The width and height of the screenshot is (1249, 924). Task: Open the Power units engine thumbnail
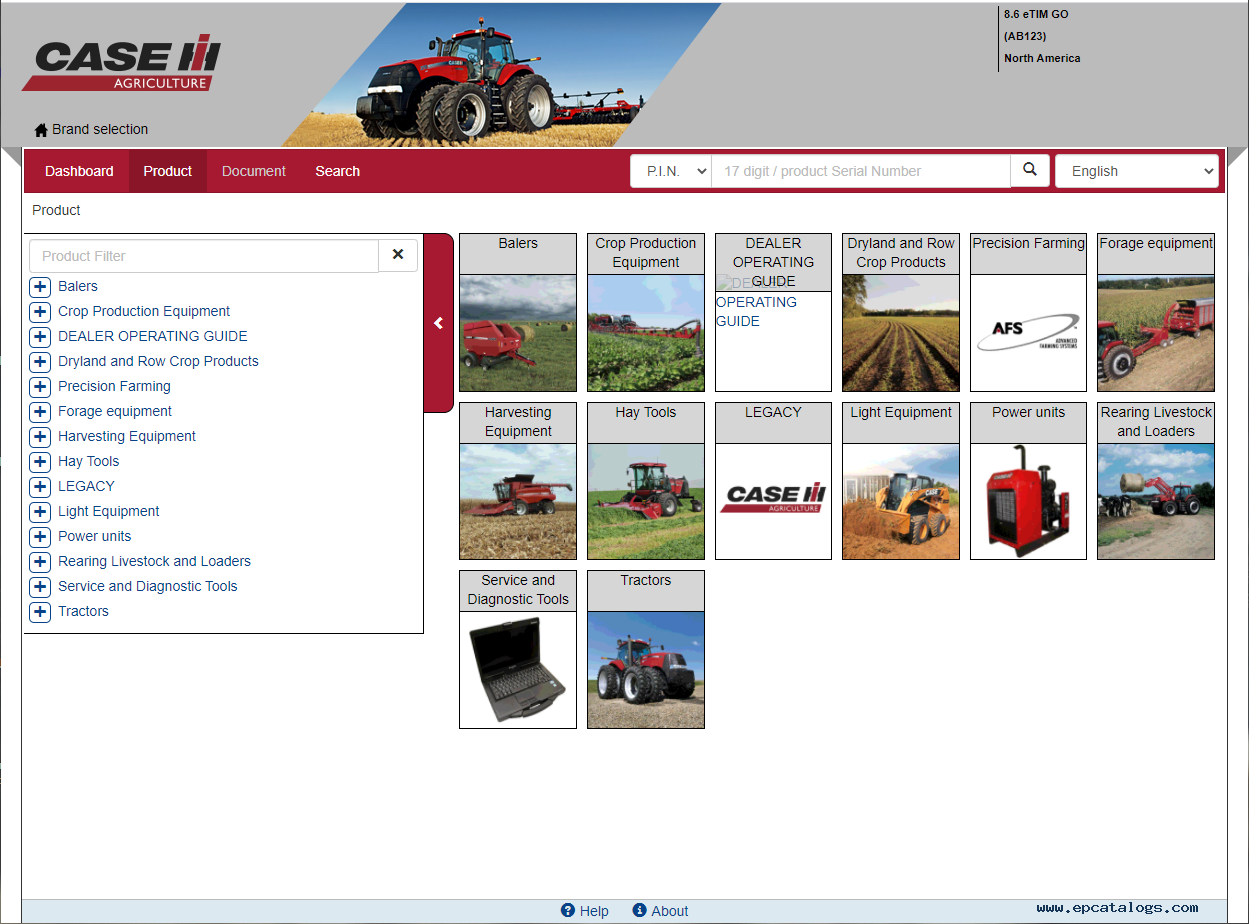pos(1028,501)
